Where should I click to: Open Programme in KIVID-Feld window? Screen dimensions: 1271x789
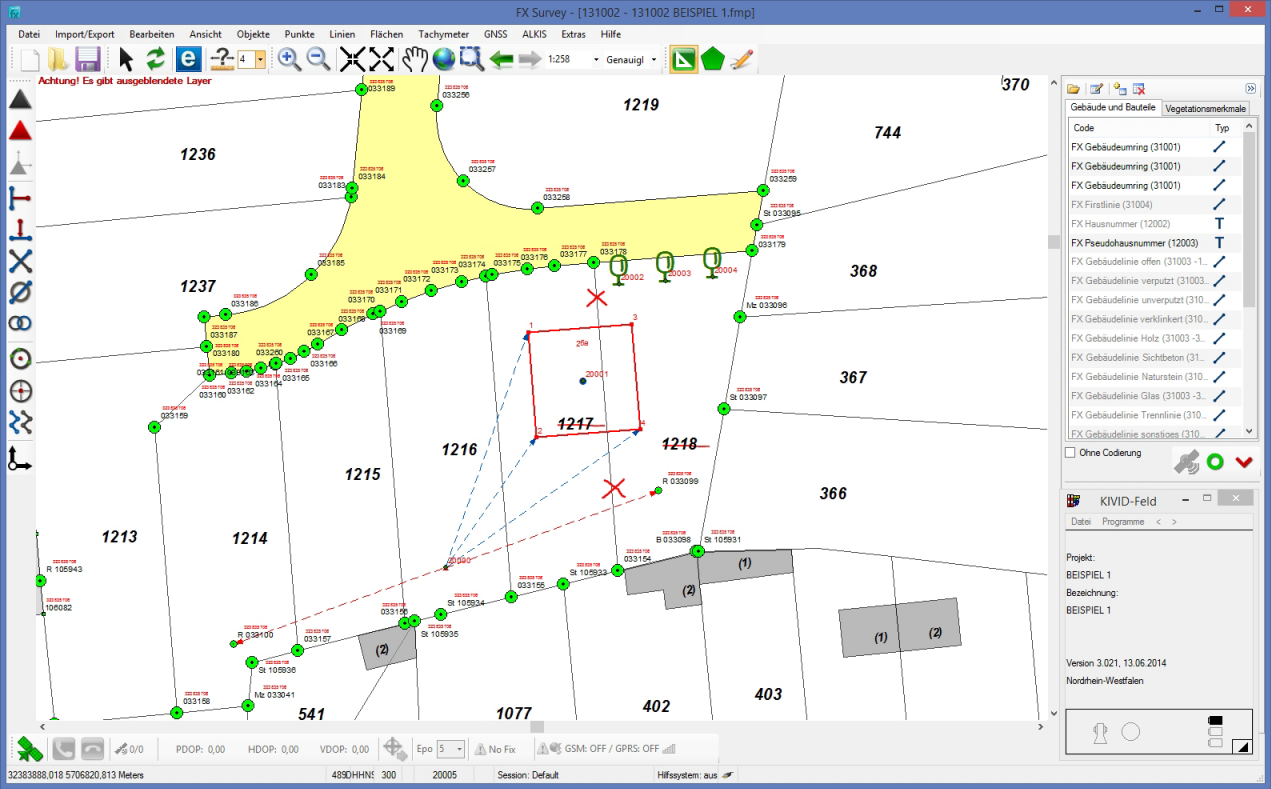(1122, 522)
